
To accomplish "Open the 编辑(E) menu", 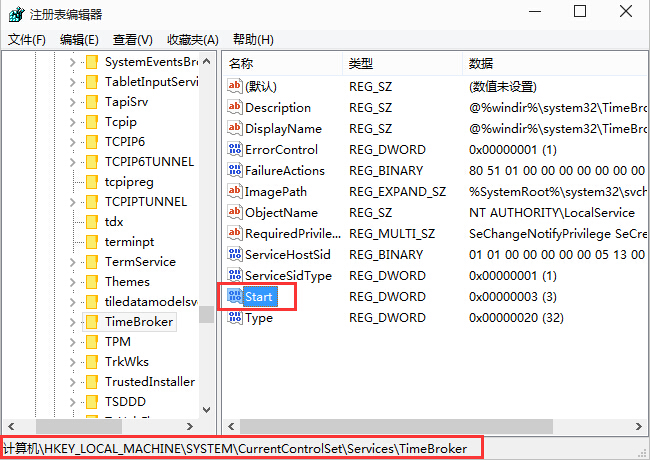I will coord(79,40).
